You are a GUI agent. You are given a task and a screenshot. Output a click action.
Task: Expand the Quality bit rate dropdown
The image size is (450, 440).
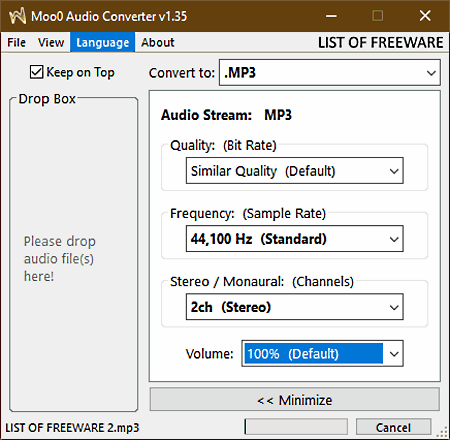[x=295, y=171]
